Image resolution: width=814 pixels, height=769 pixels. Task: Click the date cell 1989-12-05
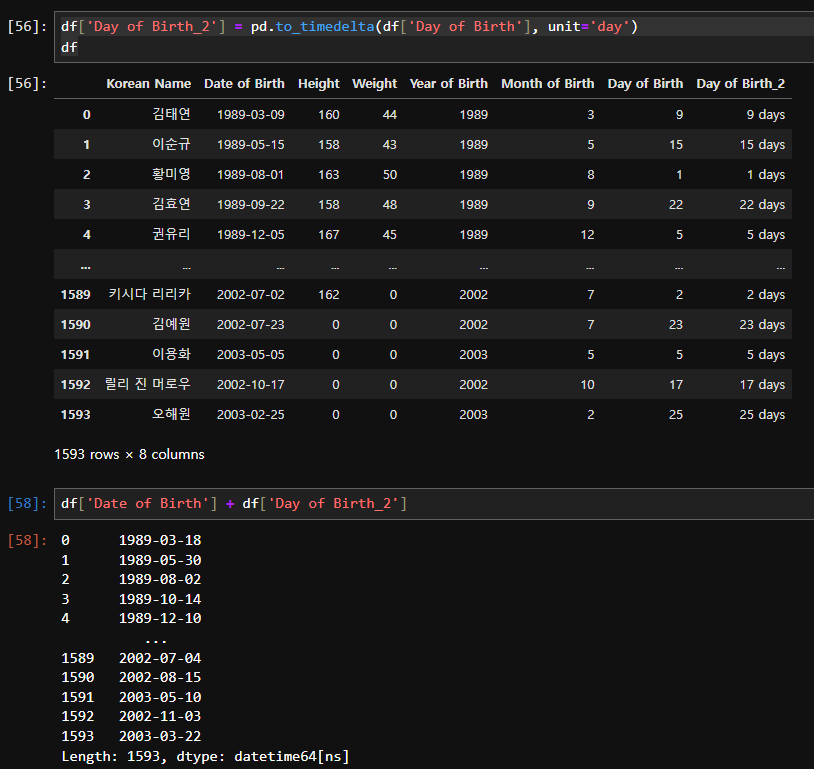251,235
